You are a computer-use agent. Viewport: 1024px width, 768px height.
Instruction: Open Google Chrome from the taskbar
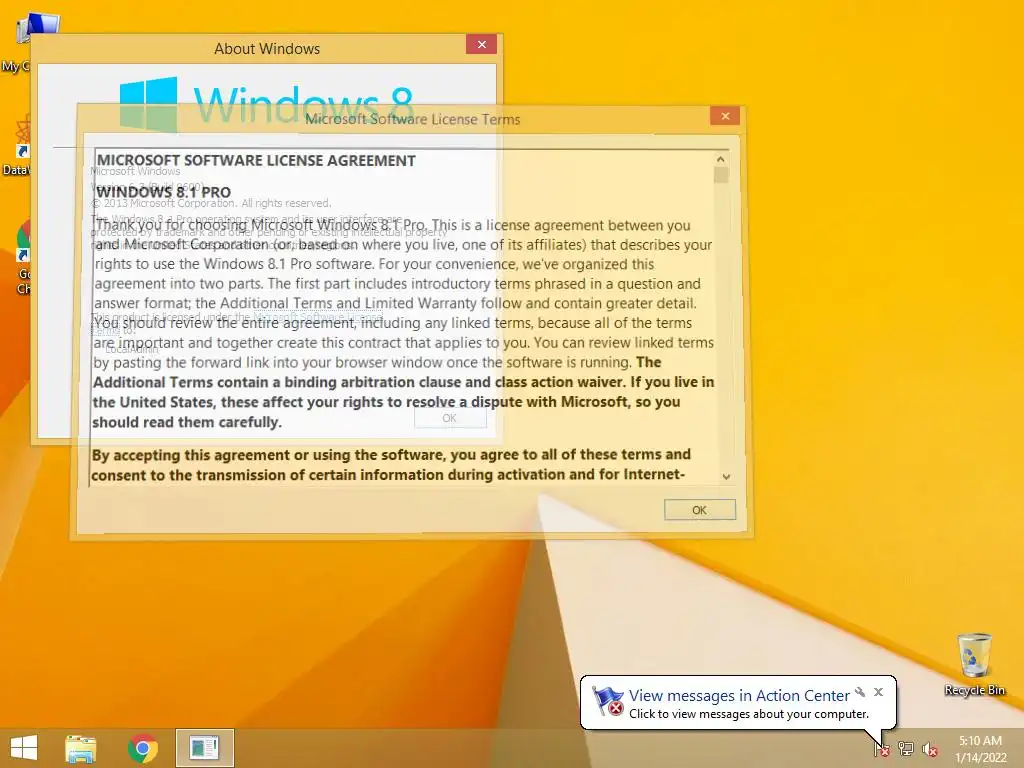pos(143,748)
